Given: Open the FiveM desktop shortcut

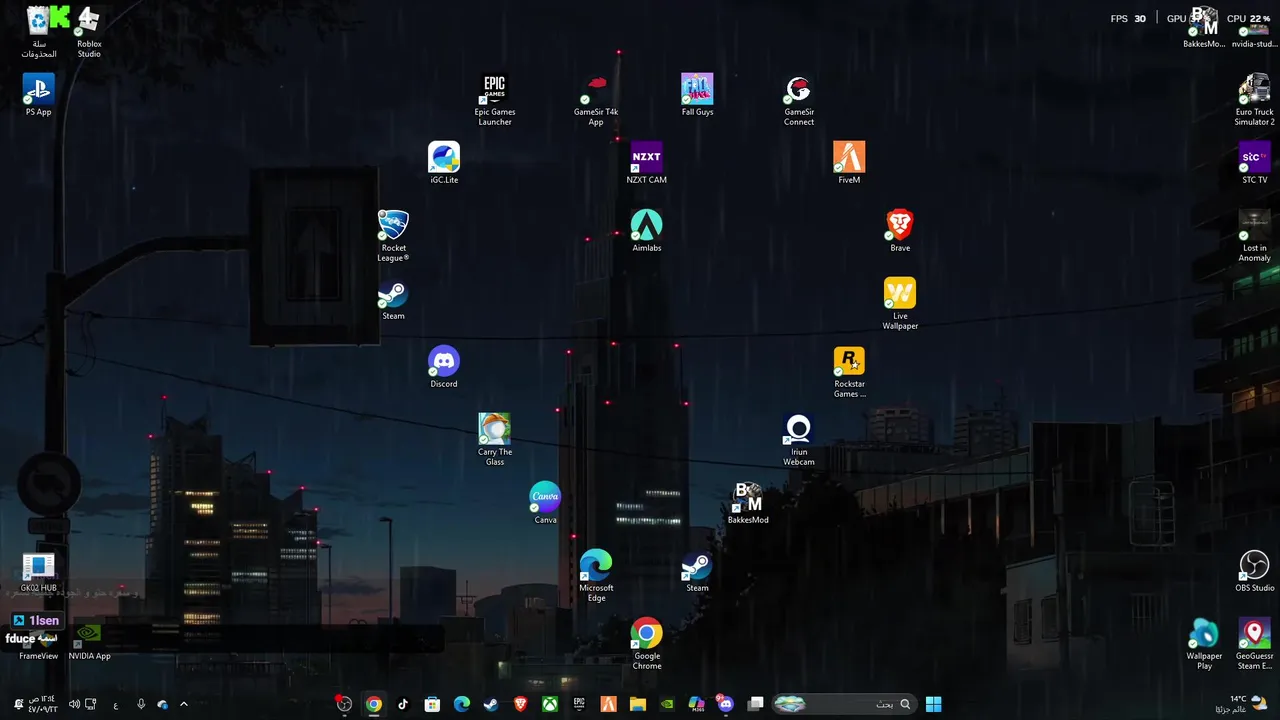Looking at the screenshot, I should click(849, 162).
